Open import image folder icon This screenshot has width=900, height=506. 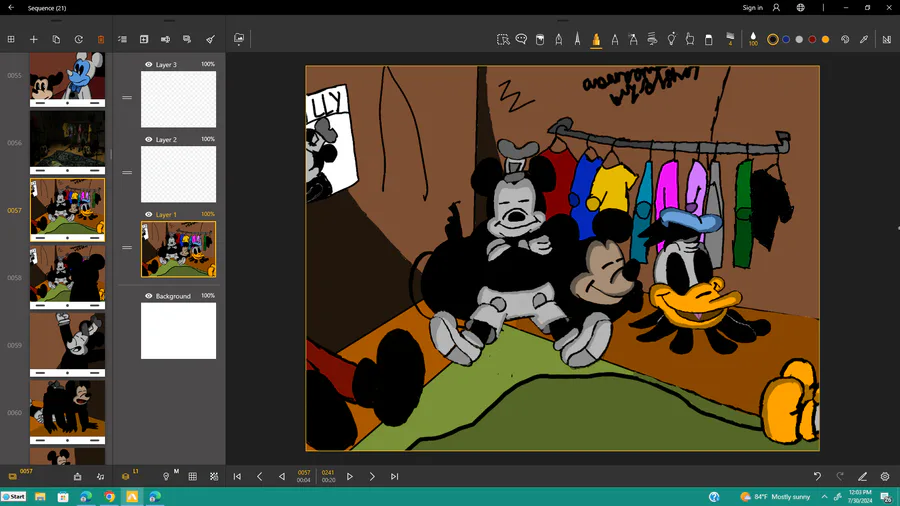(239, 39)
